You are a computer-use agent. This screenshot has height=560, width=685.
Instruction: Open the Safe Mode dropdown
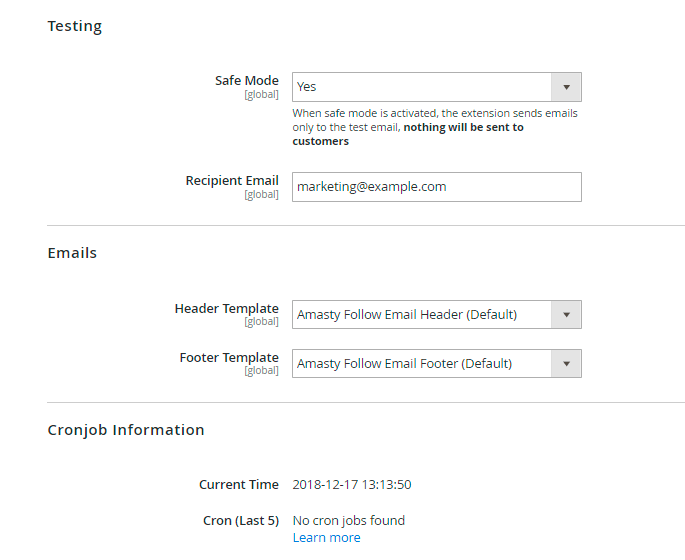422,87
